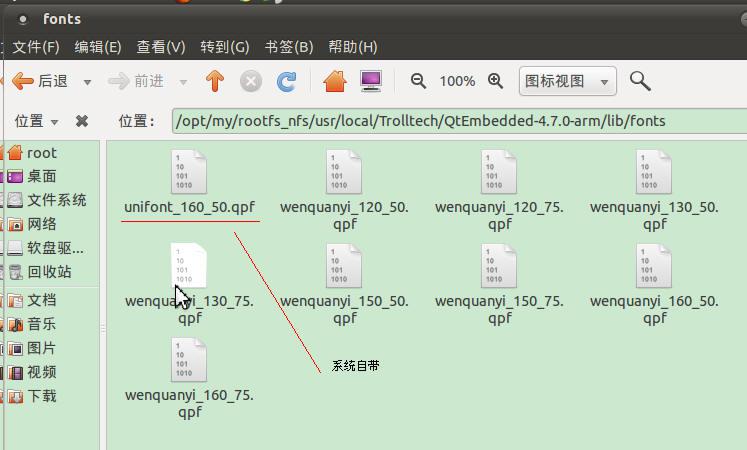Stop loading with the stop icon

point(251,81)
